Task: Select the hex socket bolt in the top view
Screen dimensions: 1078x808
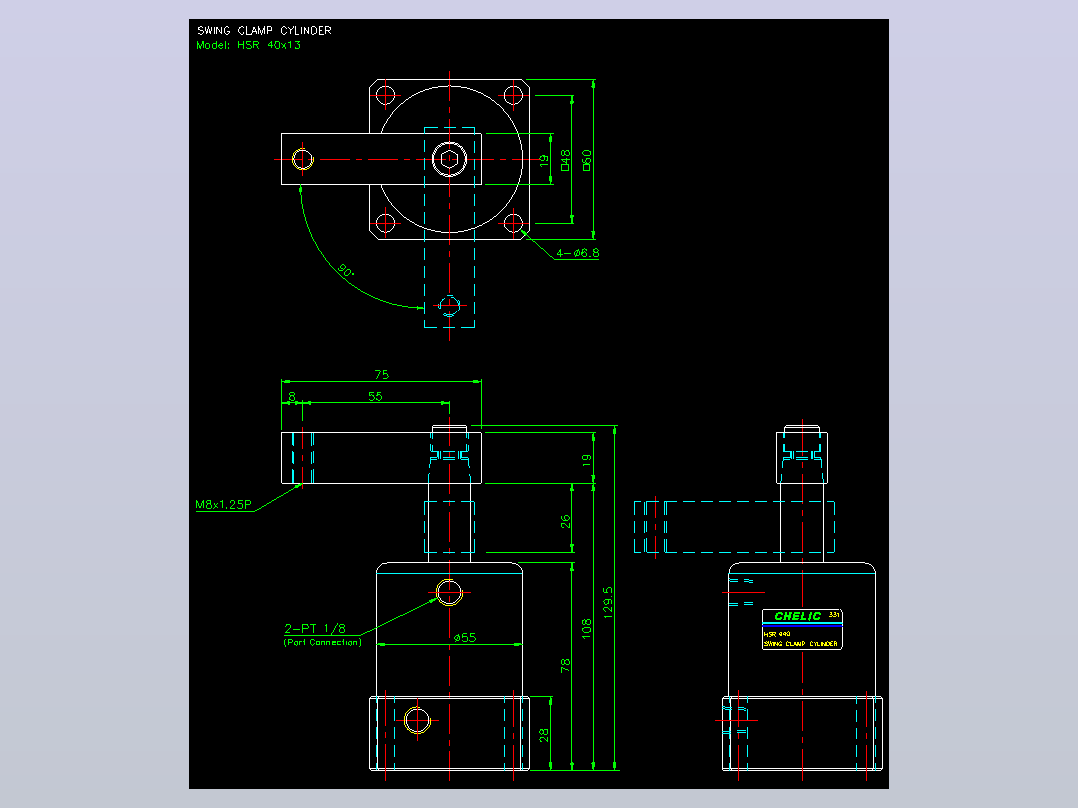Action: (450, 160)
